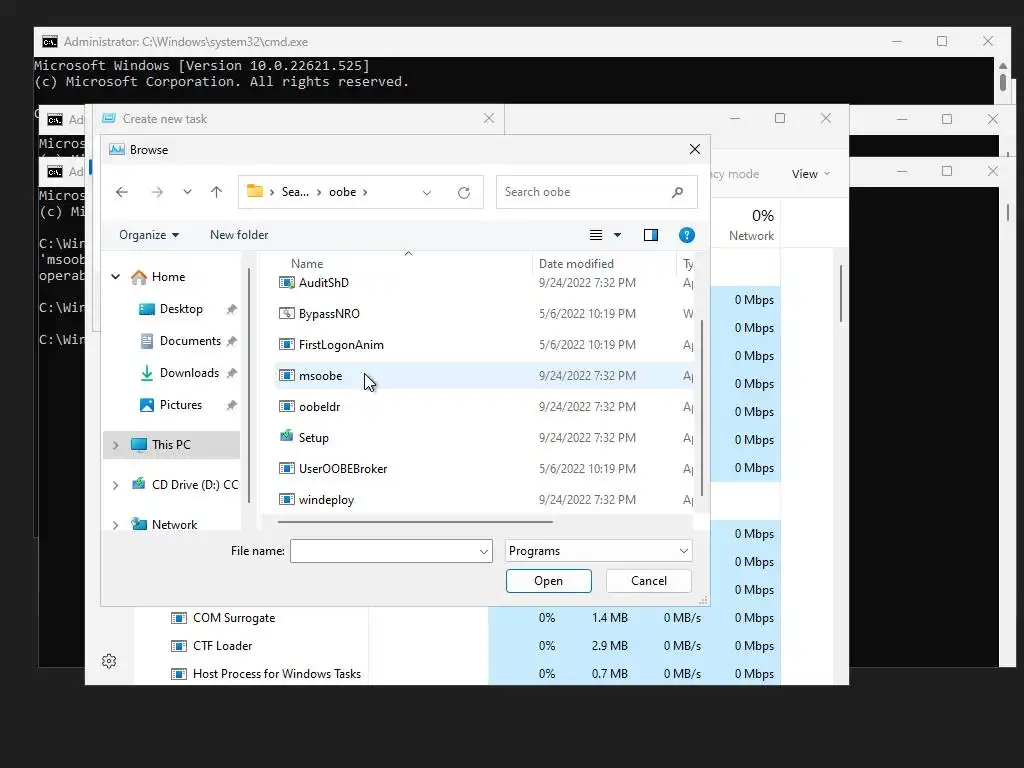
Task: Open the Organize menu
Action: click(149, 235)
